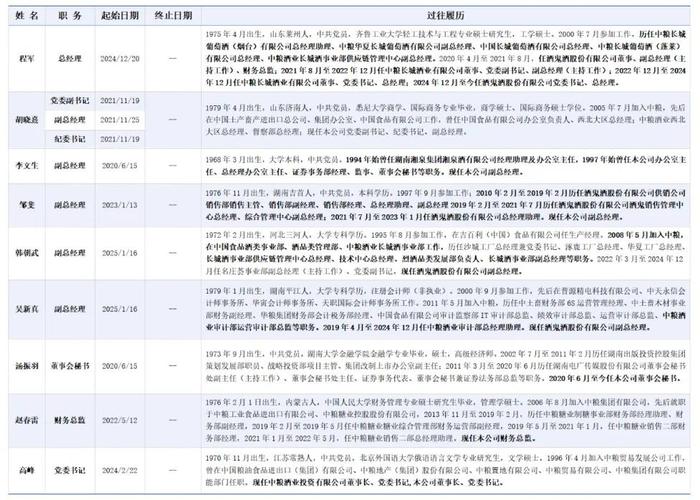Select 副总经理 in 韩朝武's row

tap(70, 253)
